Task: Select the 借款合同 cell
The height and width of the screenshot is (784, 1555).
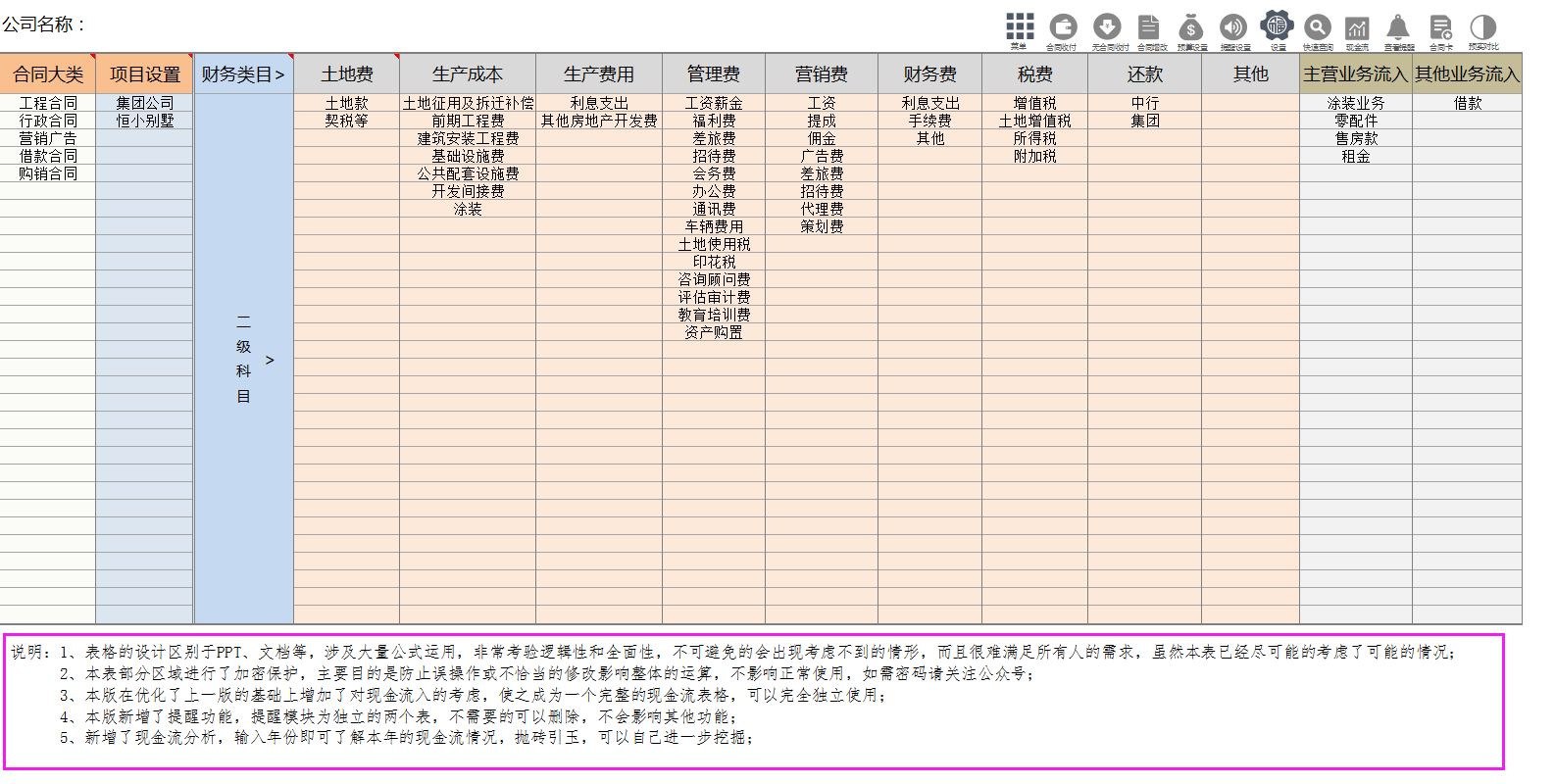Action: pos(48,156)
